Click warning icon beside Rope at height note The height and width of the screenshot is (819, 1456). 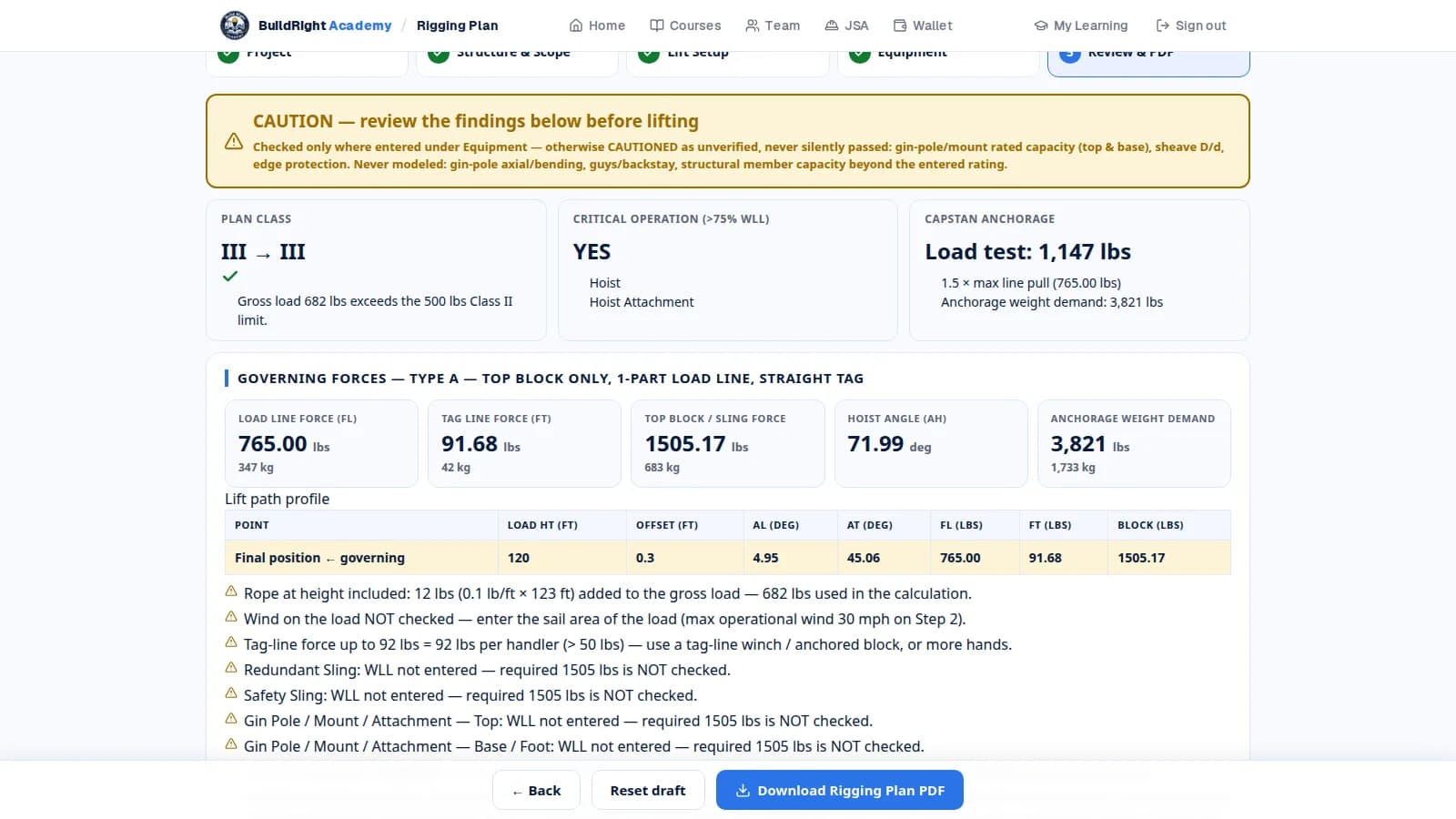pos(231,591)
